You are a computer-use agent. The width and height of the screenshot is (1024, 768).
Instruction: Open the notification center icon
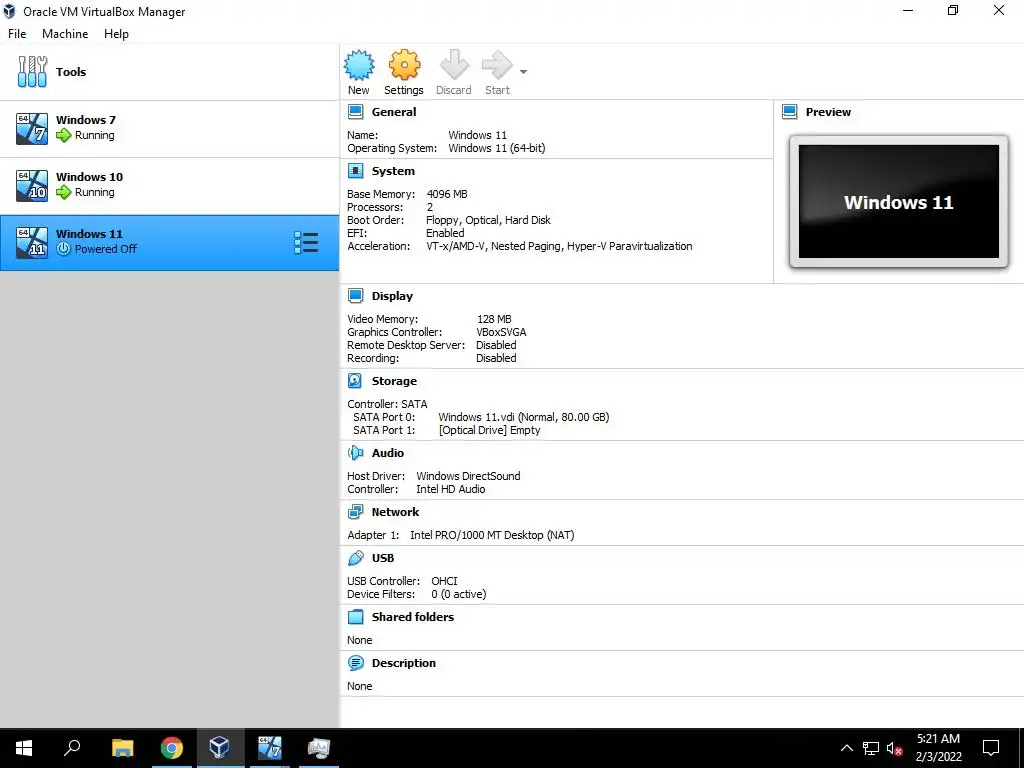pyautogui.click(x=991, y=748)
